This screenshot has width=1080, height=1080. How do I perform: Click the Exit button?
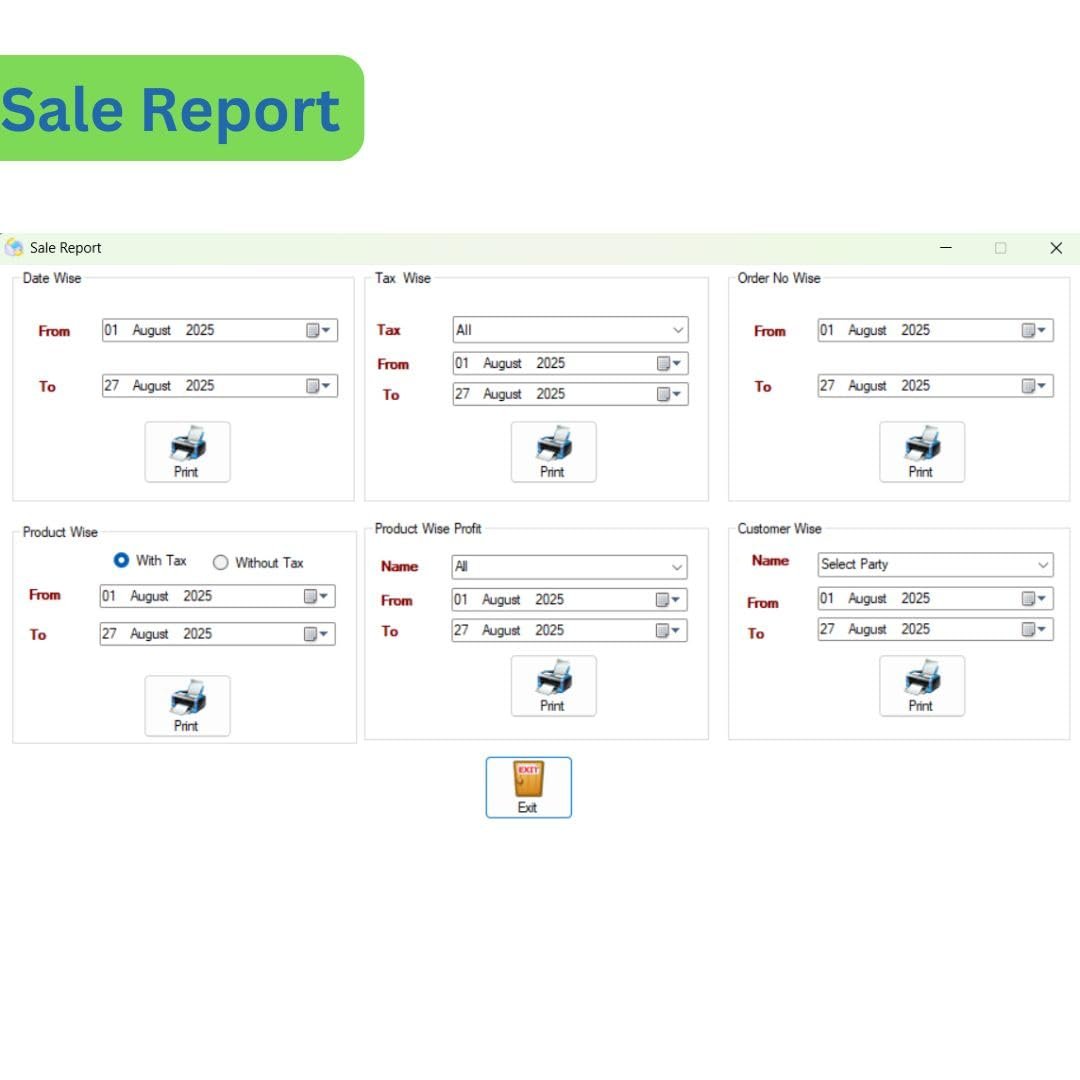click(x=528, y=787)
